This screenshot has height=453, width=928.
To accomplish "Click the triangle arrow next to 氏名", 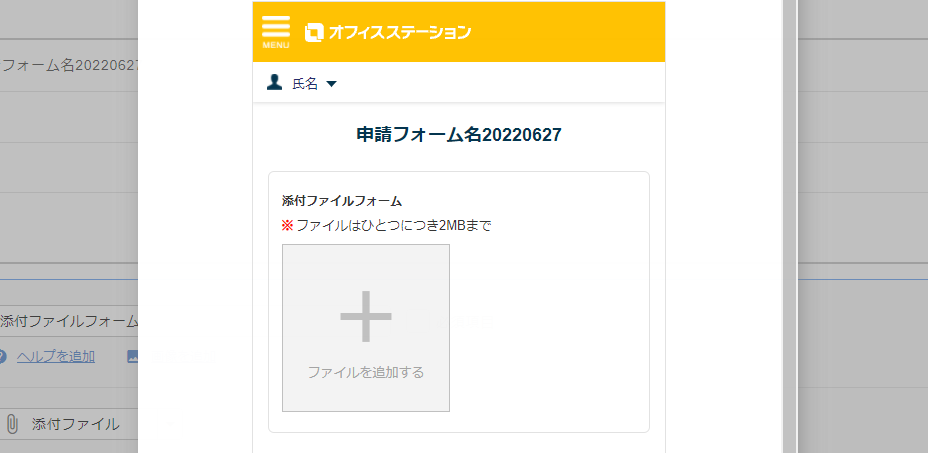I will point(331,84).
